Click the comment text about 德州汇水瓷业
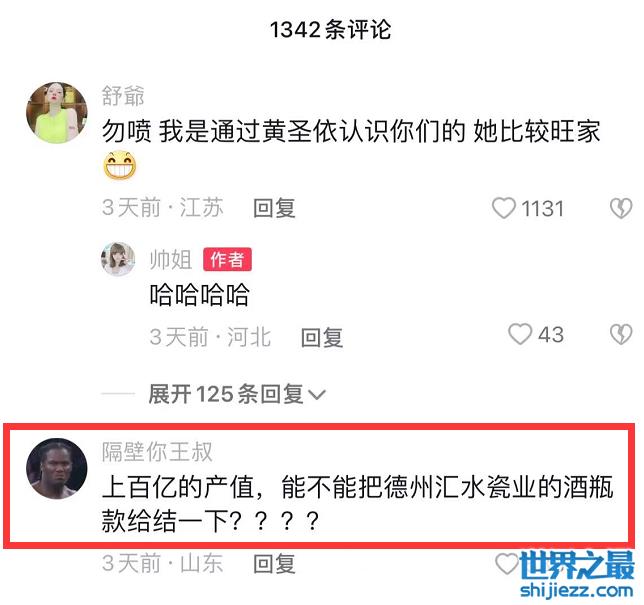This screenshot has height=605, width=644. [357, 504]
